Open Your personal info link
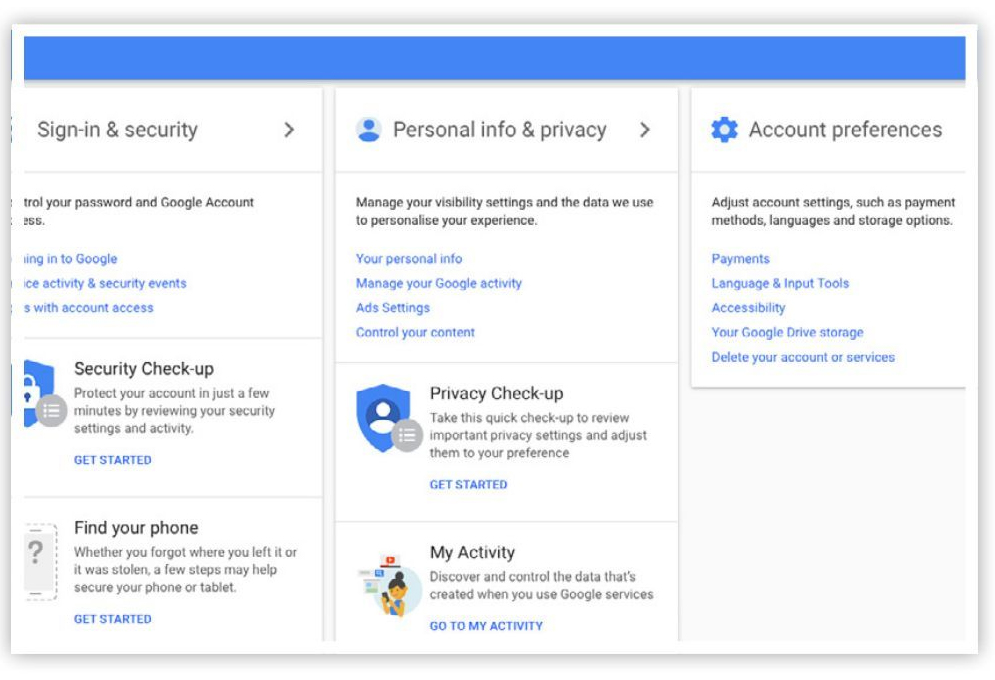Viewport: 995px width, 680px height. [x=409, y=259]
